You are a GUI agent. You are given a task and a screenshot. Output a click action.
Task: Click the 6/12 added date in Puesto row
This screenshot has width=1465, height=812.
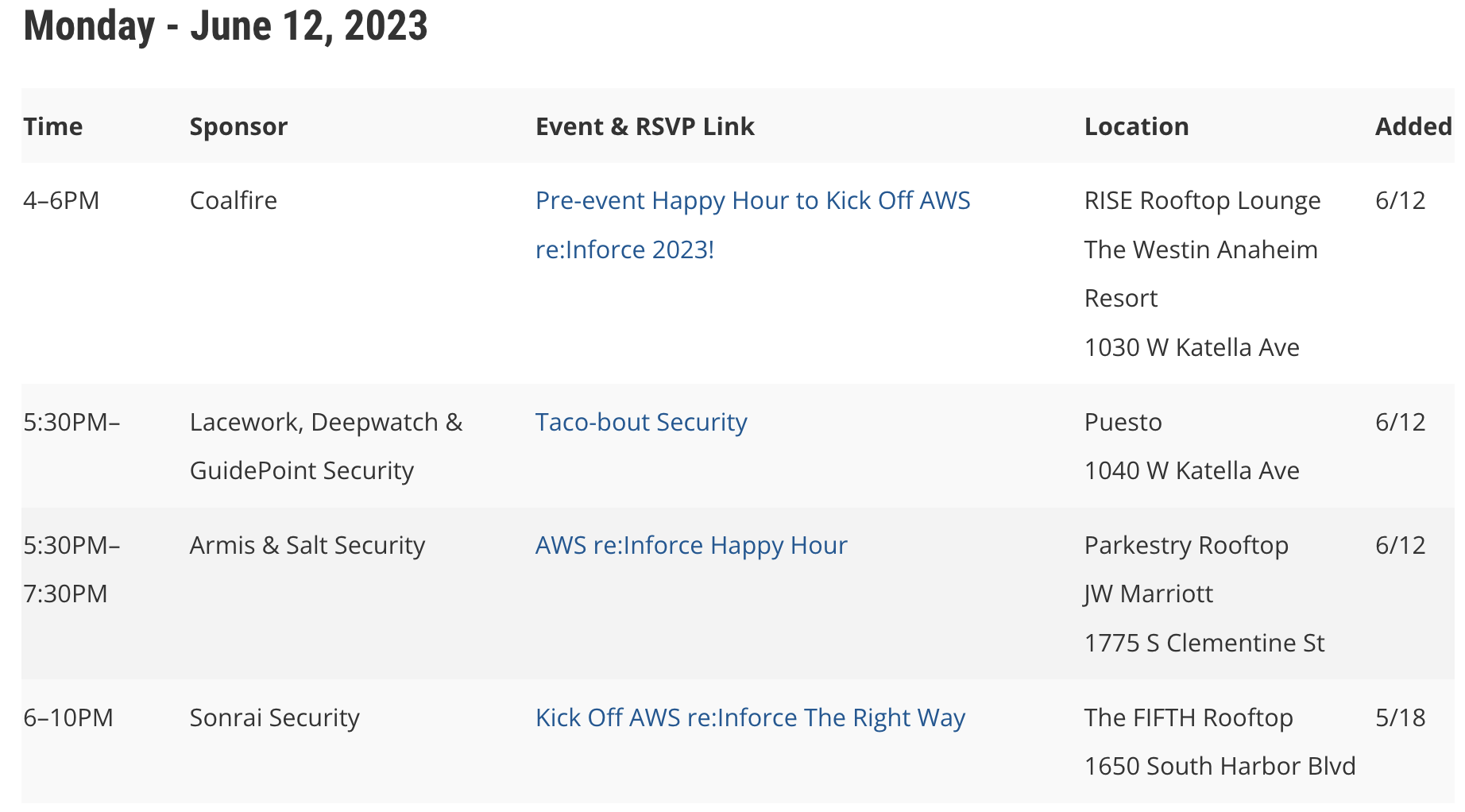pyautogui.click(x=1400, y=422)
